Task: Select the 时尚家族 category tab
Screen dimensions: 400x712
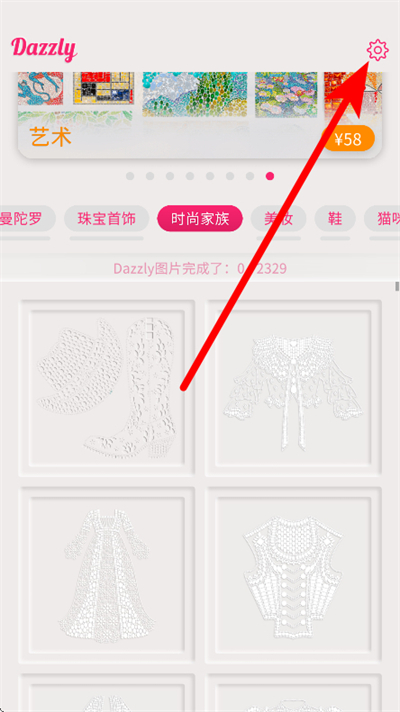Action: (200, 219)
